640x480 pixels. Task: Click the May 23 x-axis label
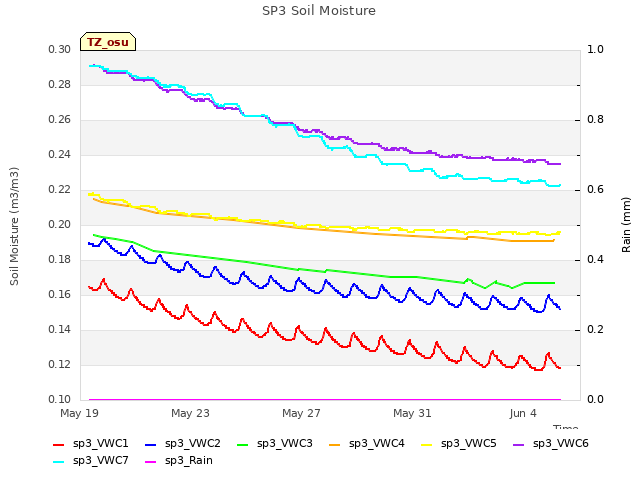pyautogui.click(x=190, y=413)
